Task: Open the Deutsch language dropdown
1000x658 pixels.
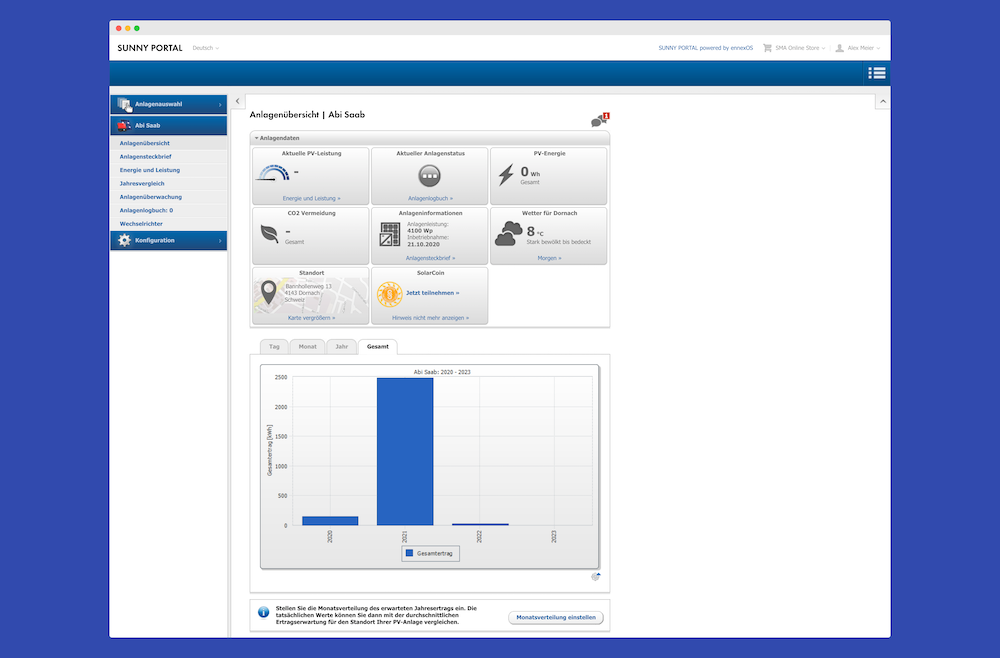Action: pyautogui.click(x=205, y=48)
